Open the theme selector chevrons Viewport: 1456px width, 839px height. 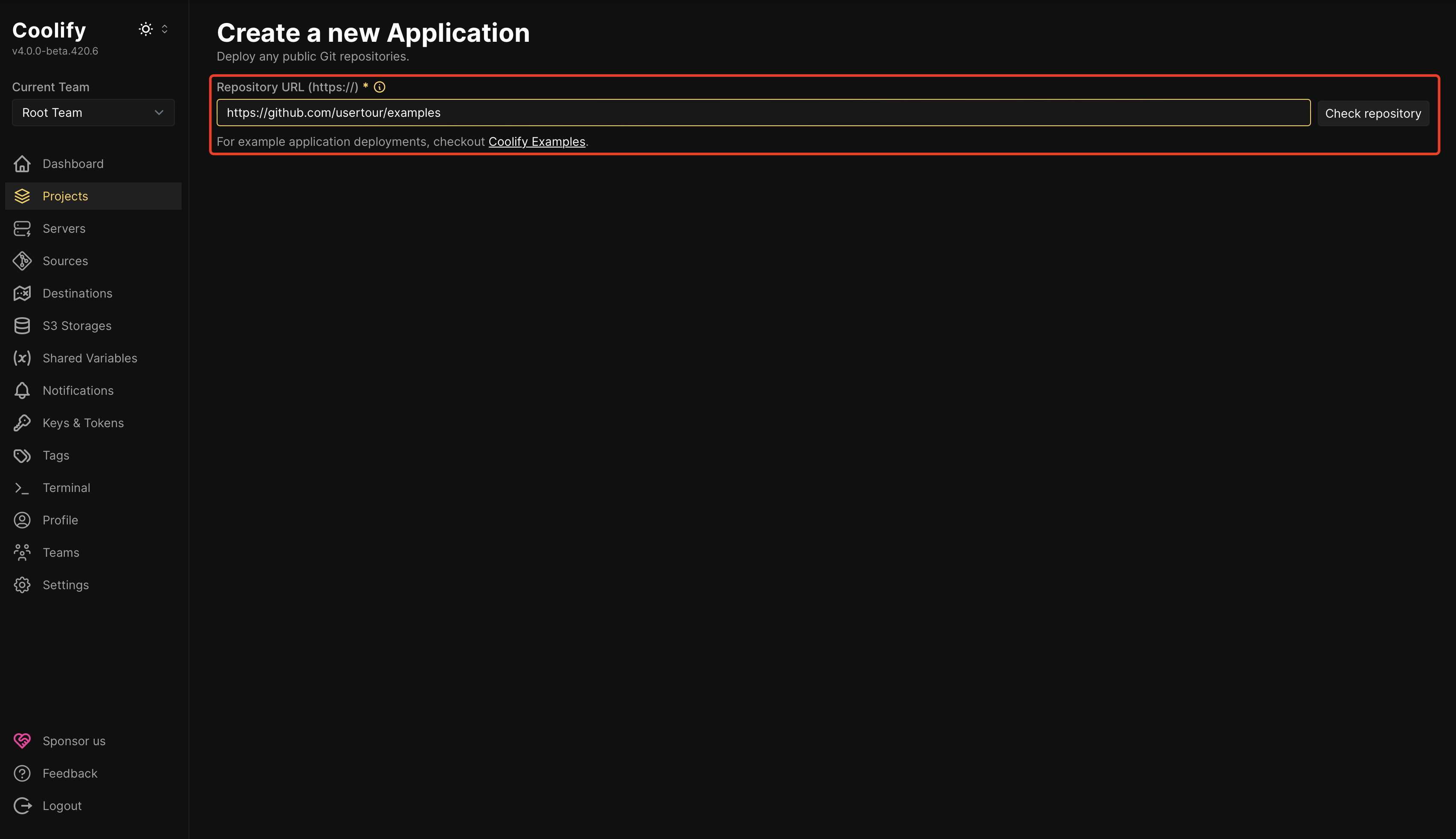tap(164, 29)
